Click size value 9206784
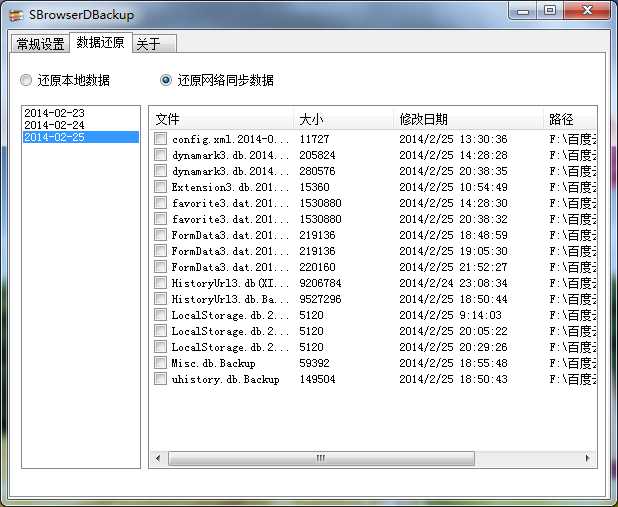The image size is (618, 507). pyautogui.click(x=320, y=283)
